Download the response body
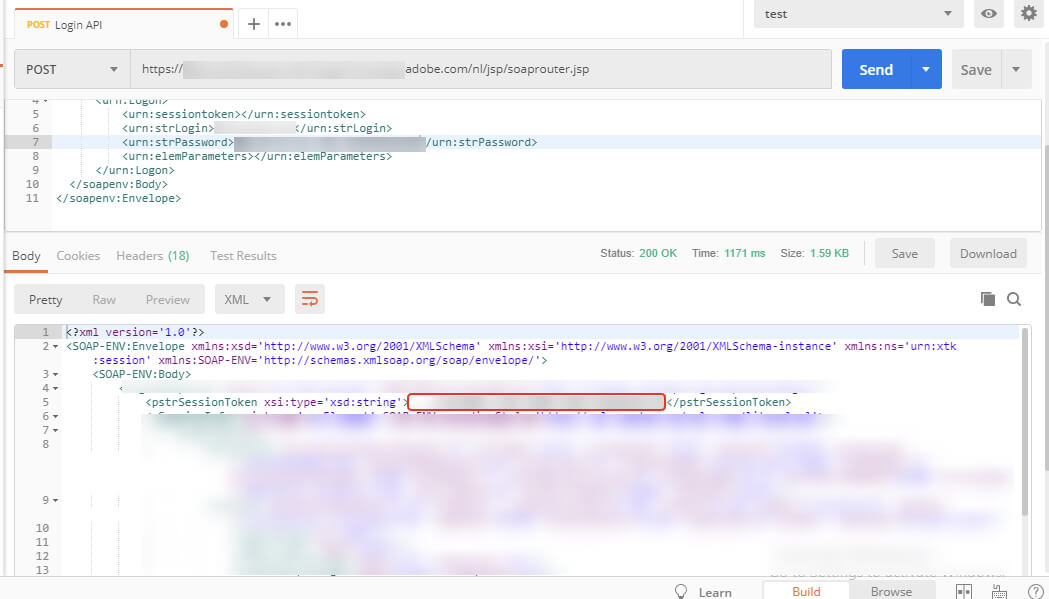Viewport: 1049px width, 599px height. (x=987, y=253)
